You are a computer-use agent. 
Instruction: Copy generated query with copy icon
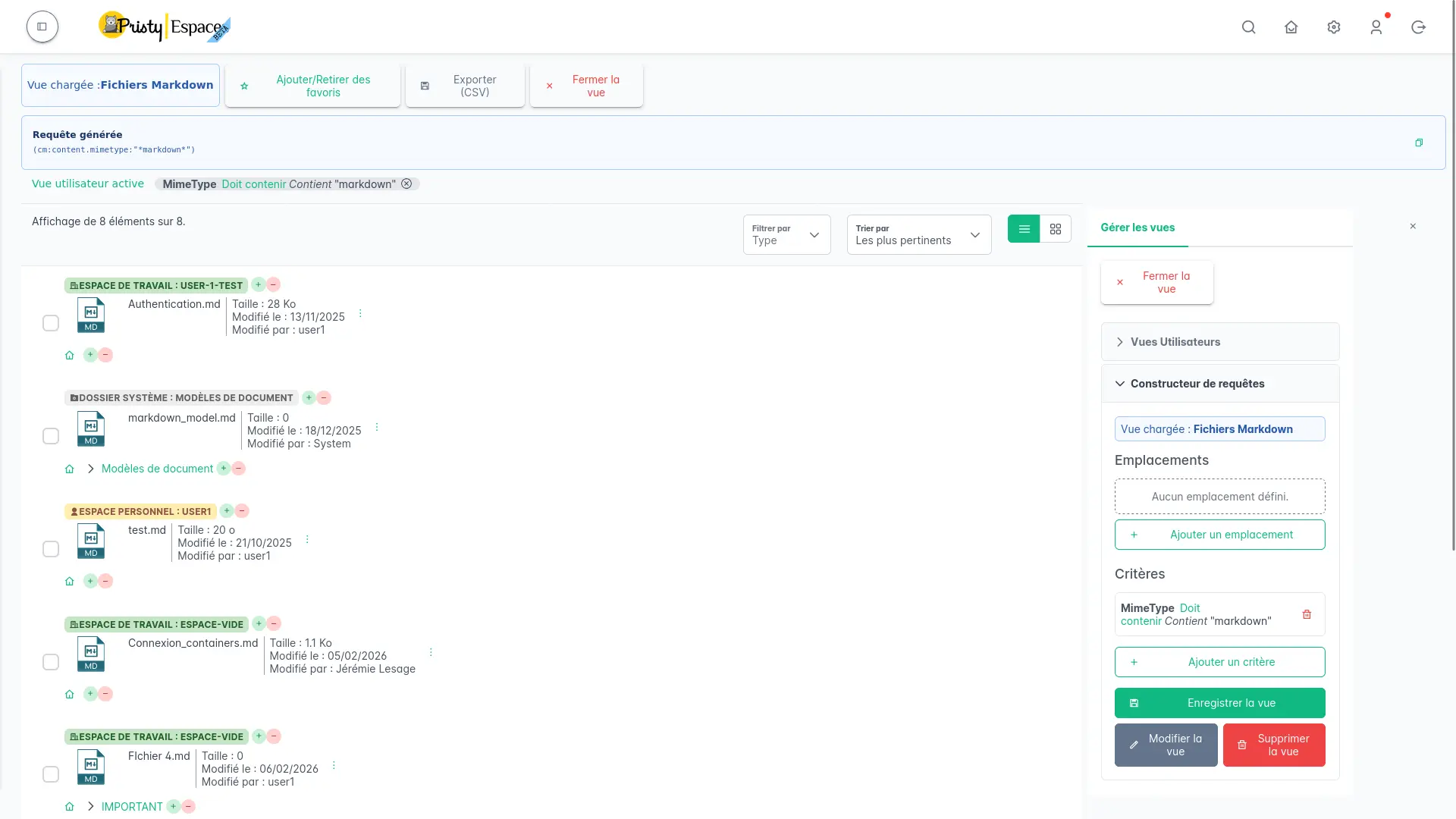coord(1418,143)
